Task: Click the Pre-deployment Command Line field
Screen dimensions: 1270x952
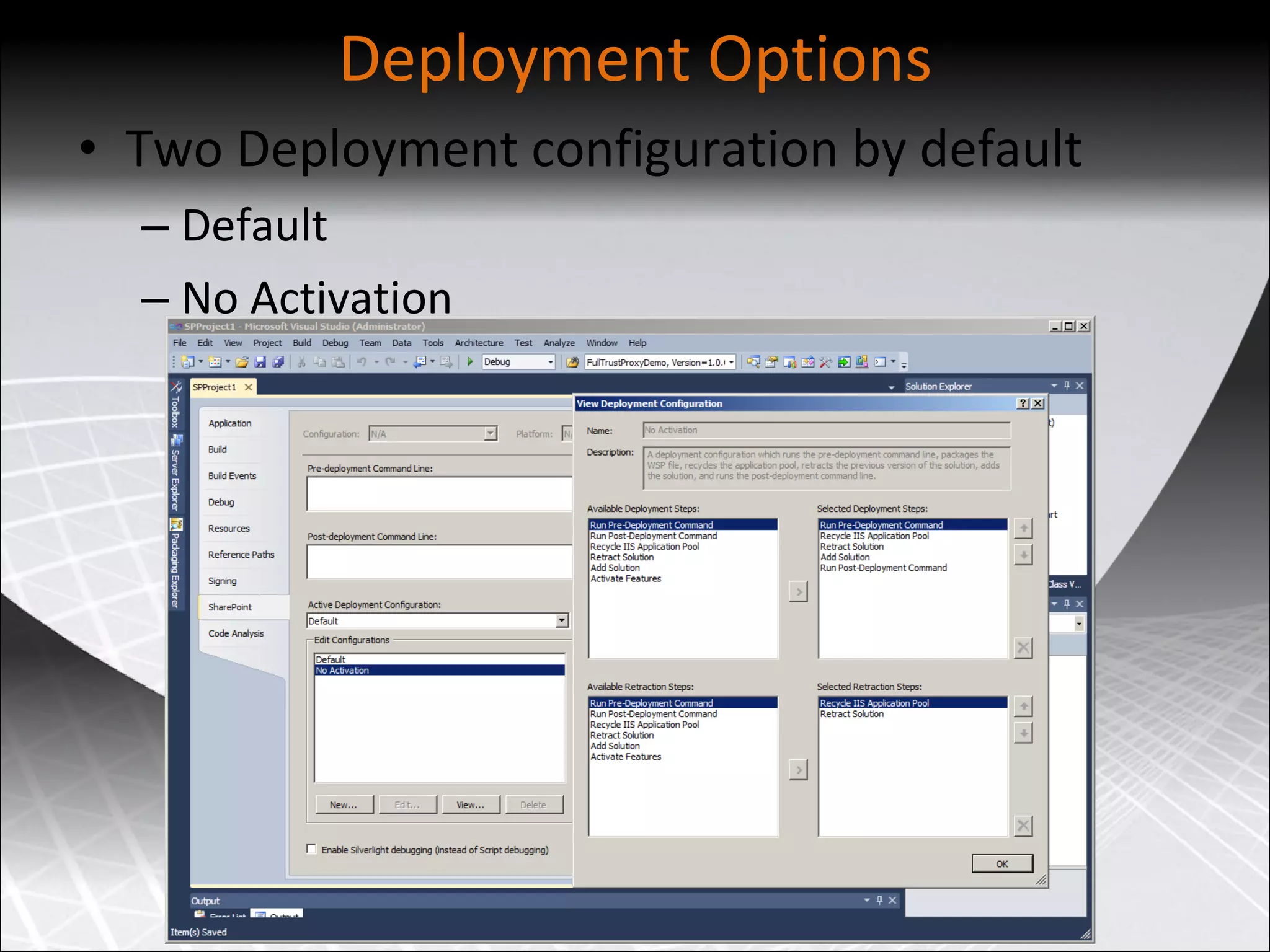Action: coord(440,494)
